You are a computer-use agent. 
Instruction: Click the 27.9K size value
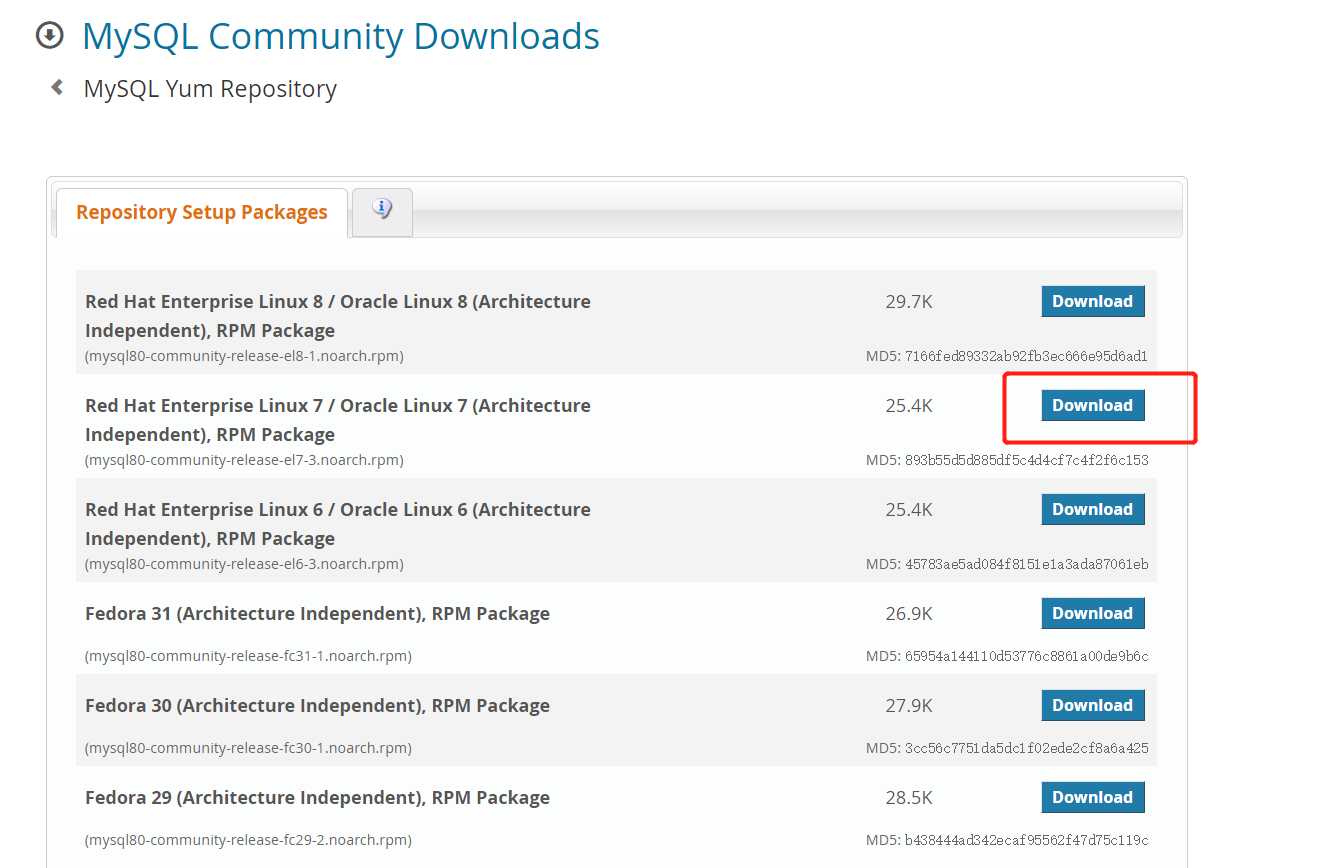pos(909,705)
